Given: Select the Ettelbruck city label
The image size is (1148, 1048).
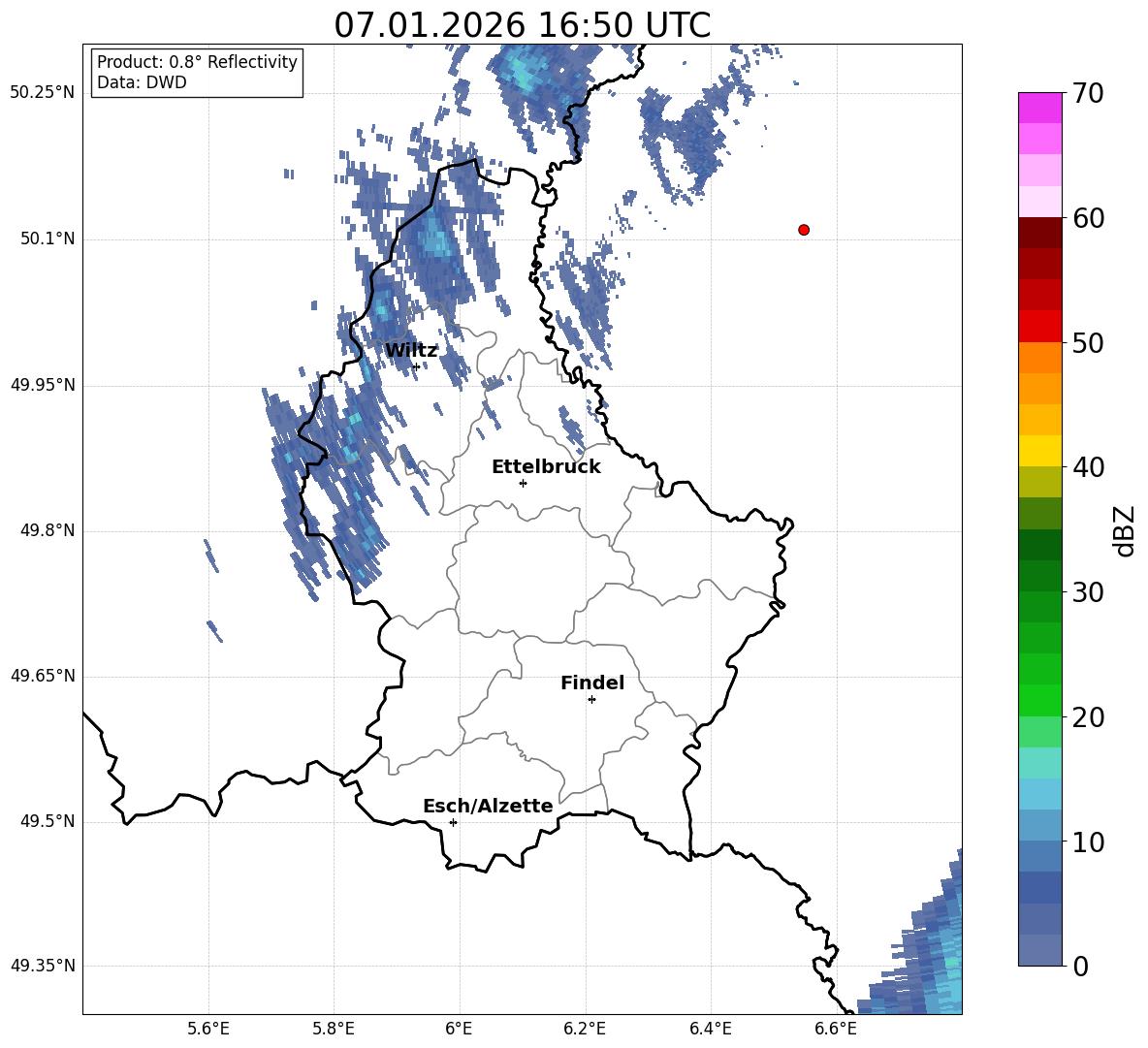Looking at the screenshot, I should (546, 467).
